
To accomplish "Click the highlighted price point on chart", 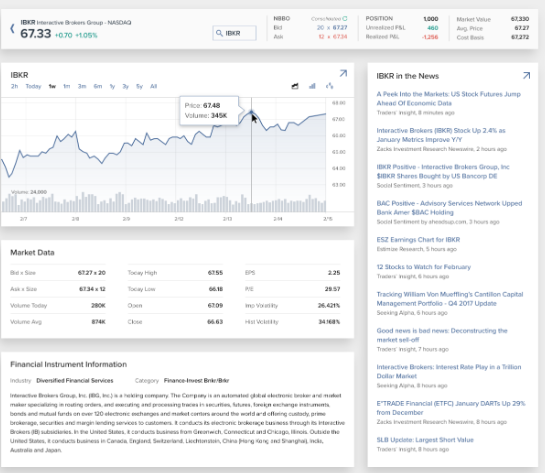I will pos(251,112).
